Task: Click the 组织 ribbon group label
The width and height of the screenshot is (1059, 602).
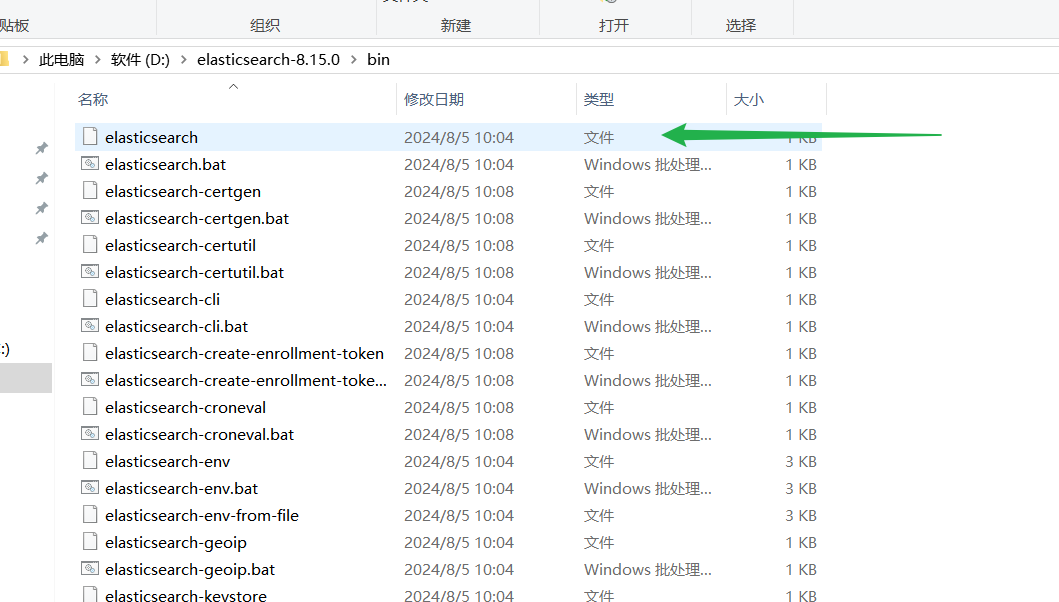Action: 265,26
